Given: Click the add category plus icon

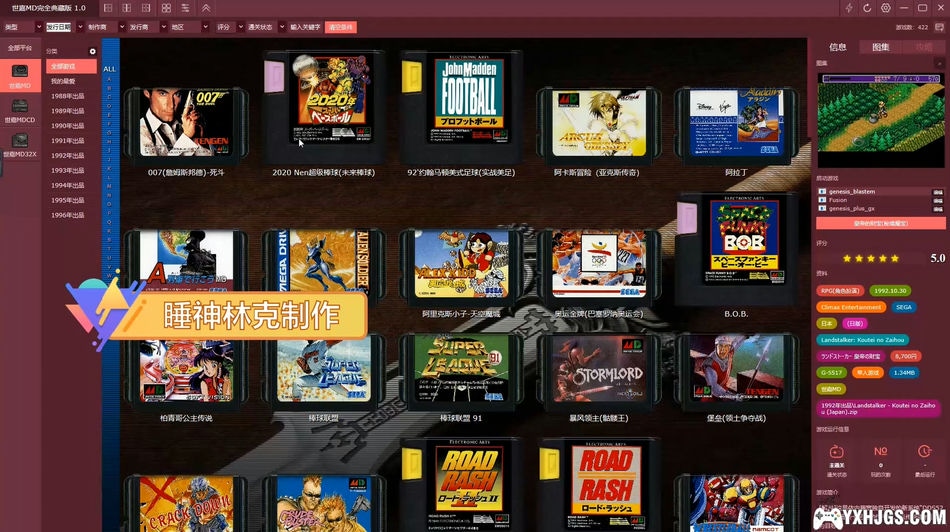Looking at the screenshot, I should tap(93, 51).
